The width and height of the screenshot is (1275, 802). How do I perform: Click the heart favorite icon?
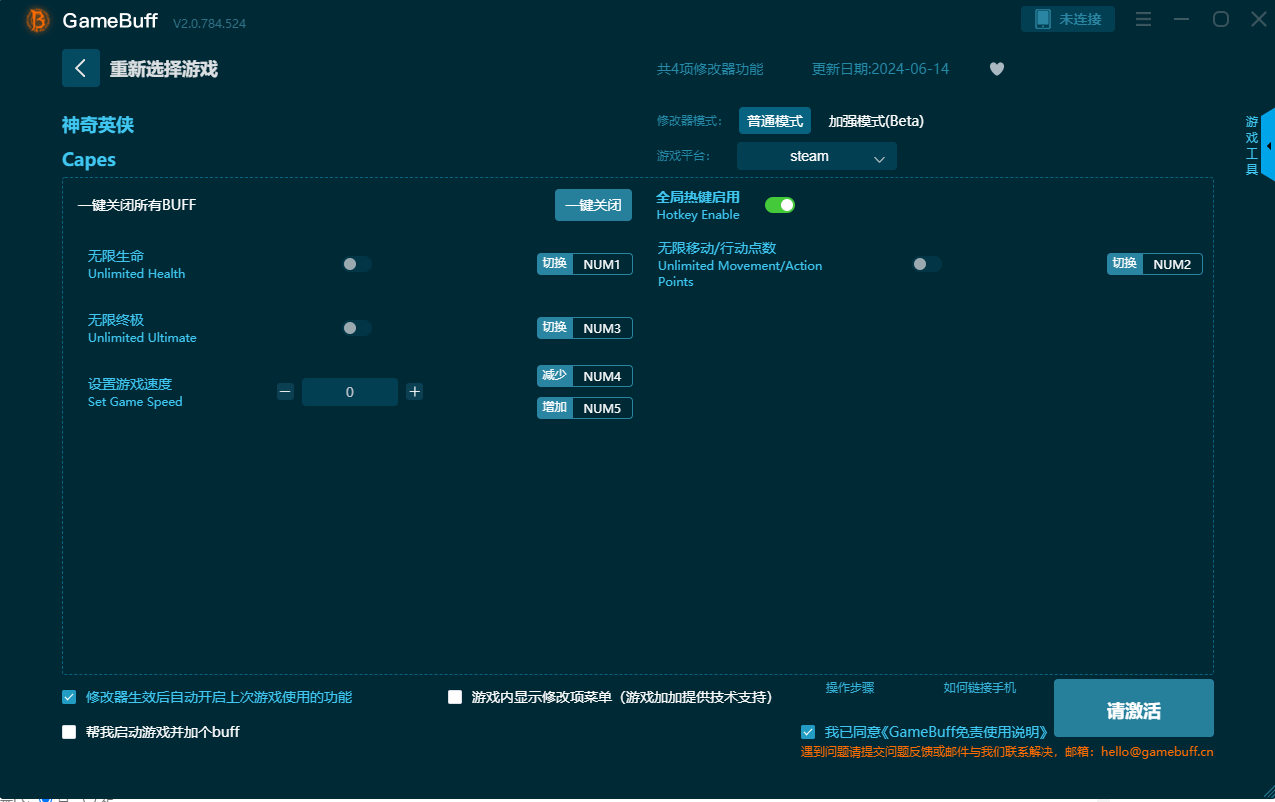tap(996, 69)
